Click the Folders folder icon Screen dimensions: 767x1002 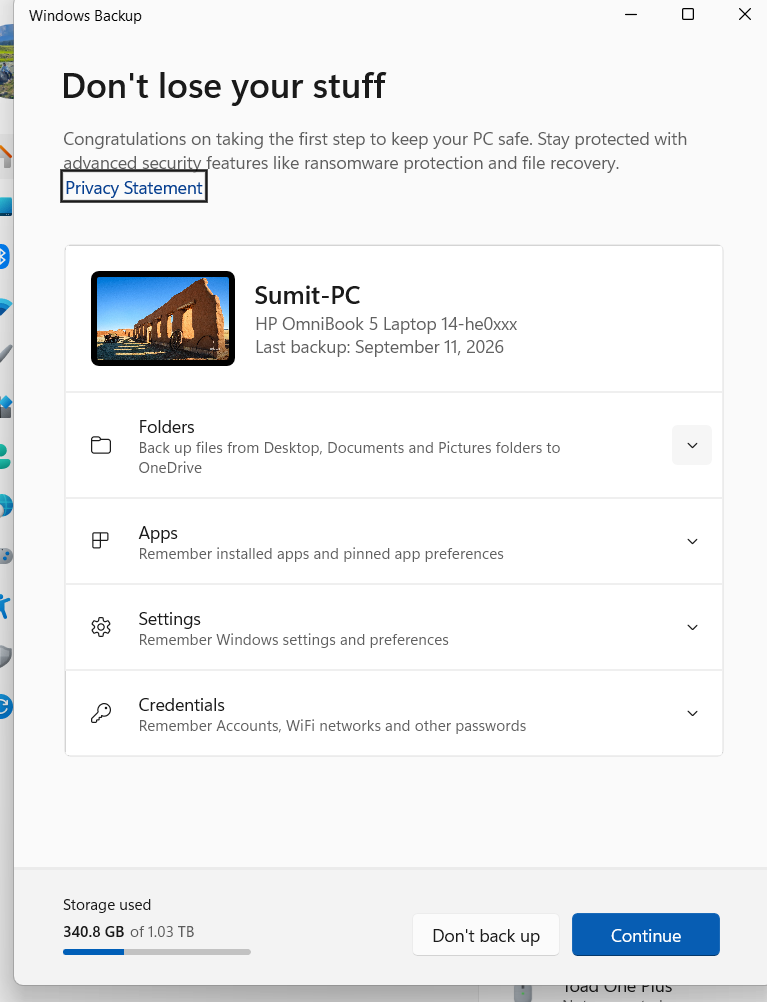(x=101, y=445)
